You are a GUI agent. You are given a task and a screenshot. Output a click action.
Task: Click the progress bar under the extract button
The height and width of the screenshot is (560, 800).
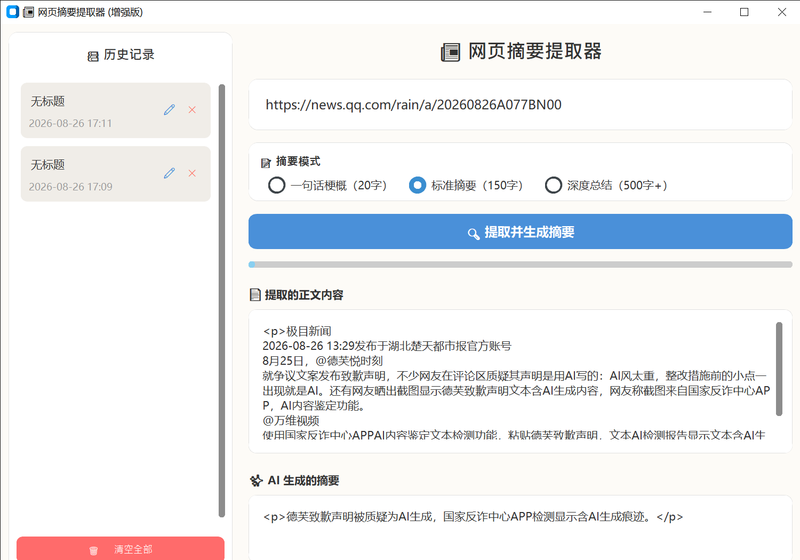coord(520,265)
